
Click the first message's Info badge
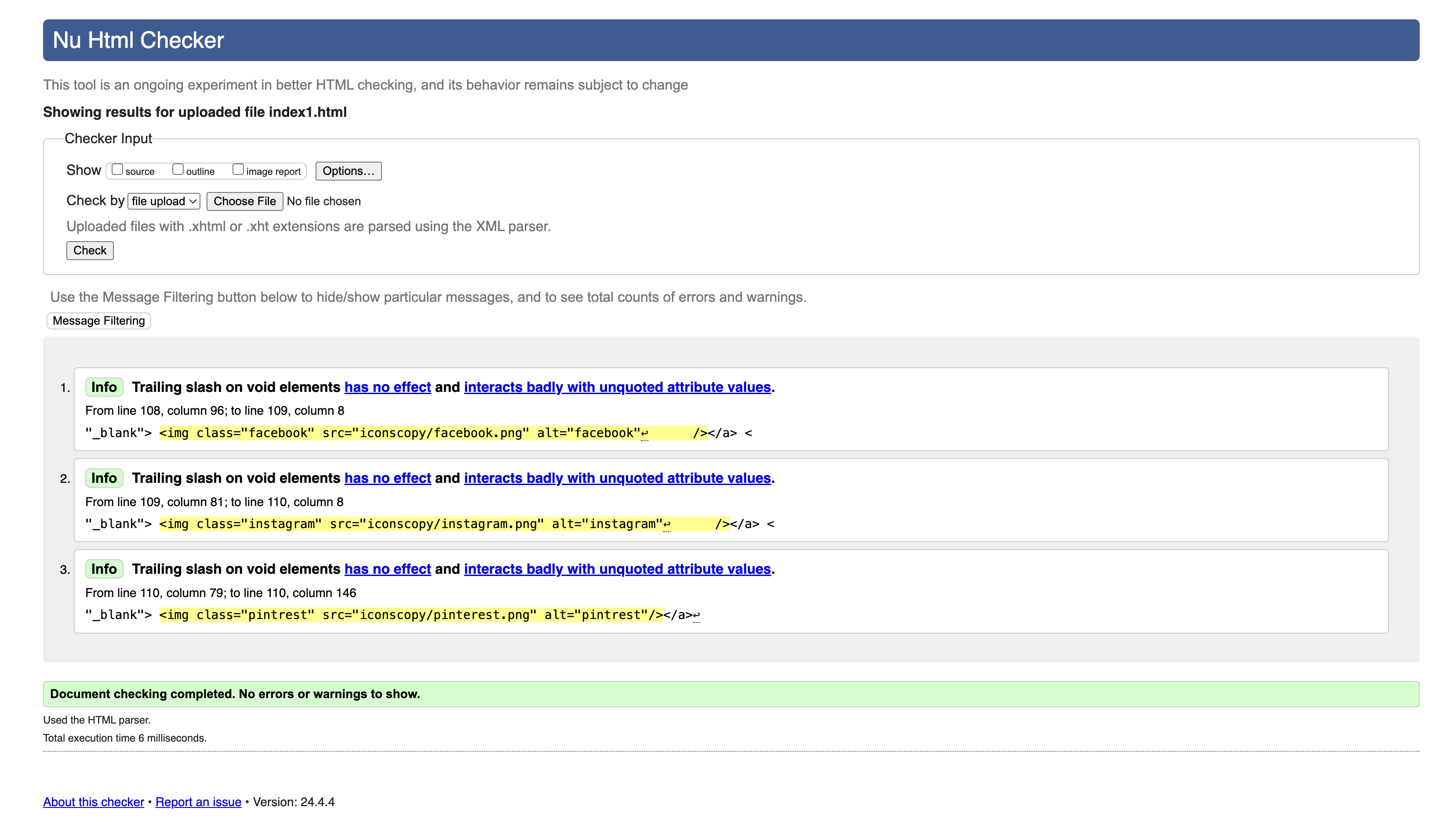[104, 387]
